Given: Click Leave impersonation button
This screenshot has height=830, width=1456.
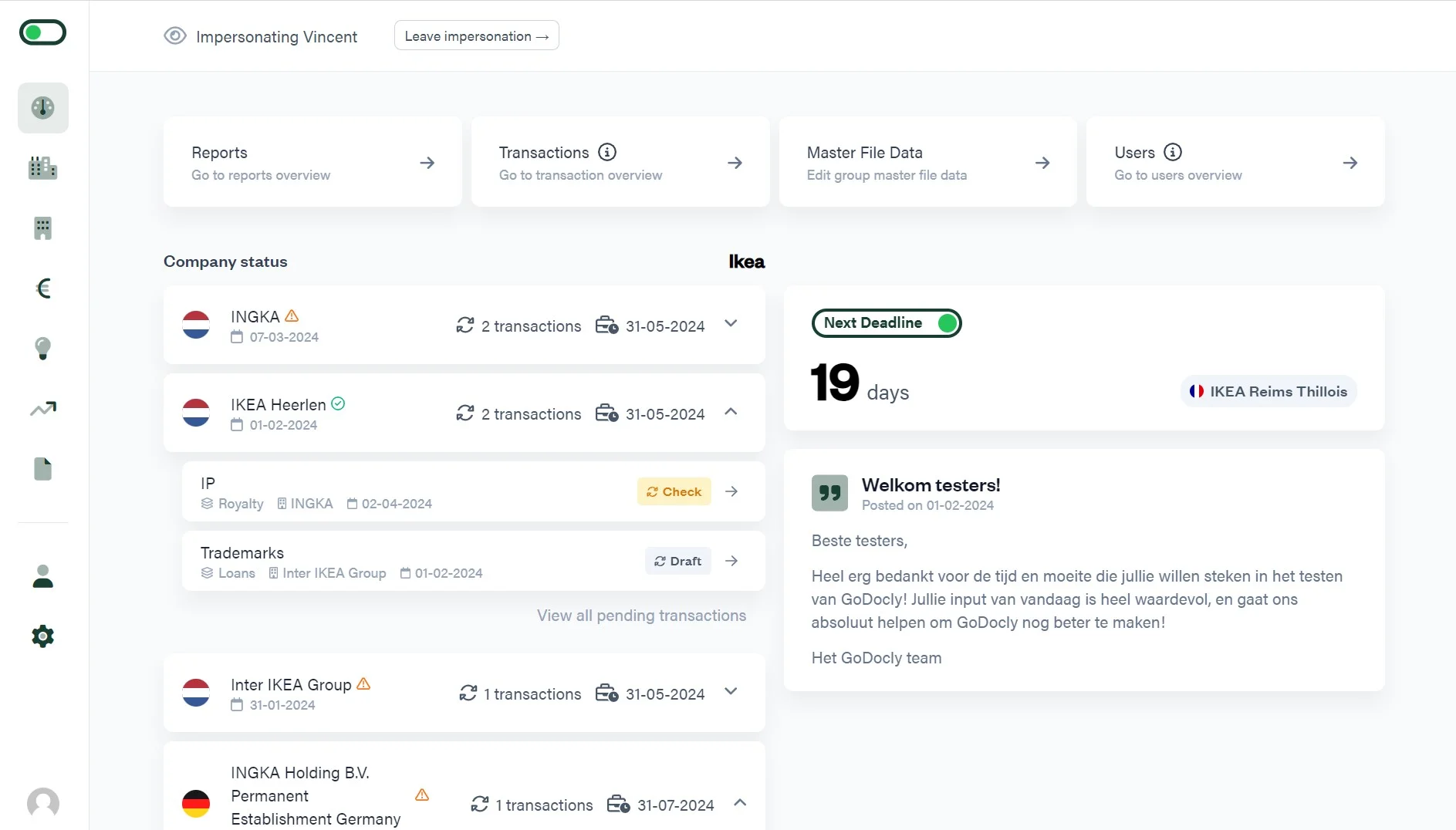Looking at the screenshot, I should click(x=476, y=36).
